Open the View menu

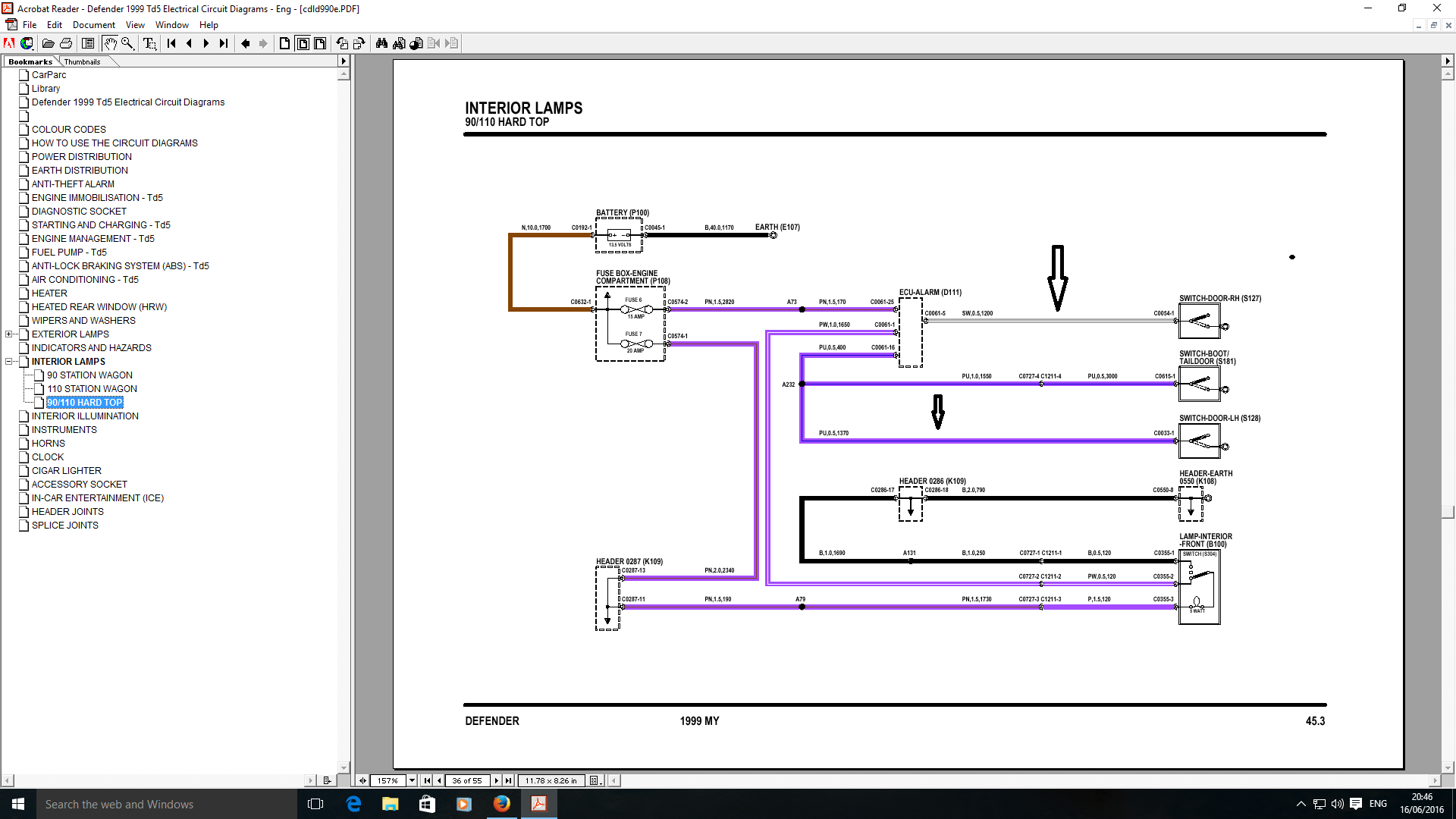135,25
